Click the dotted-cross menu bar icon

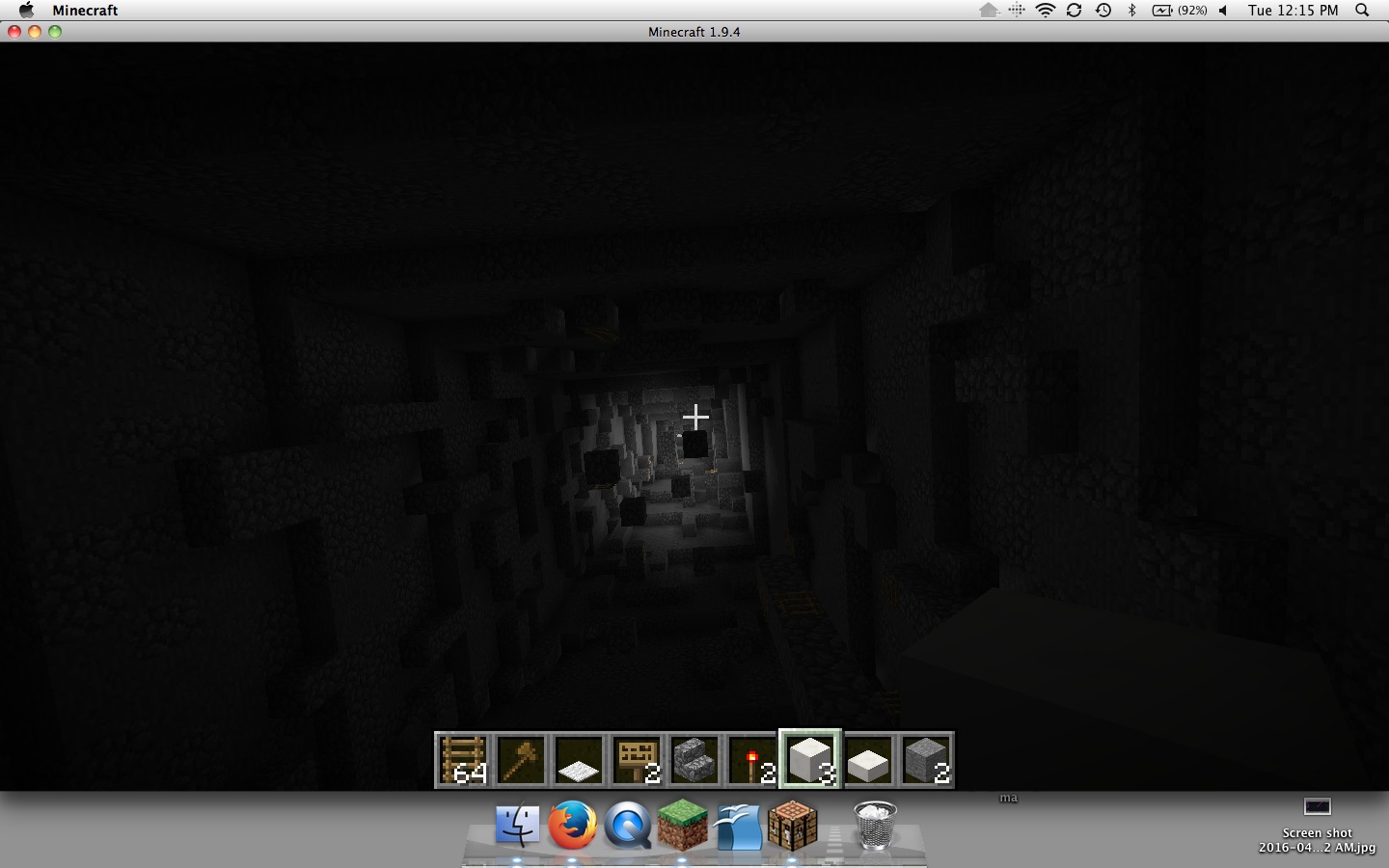(x=1017, y=10)
